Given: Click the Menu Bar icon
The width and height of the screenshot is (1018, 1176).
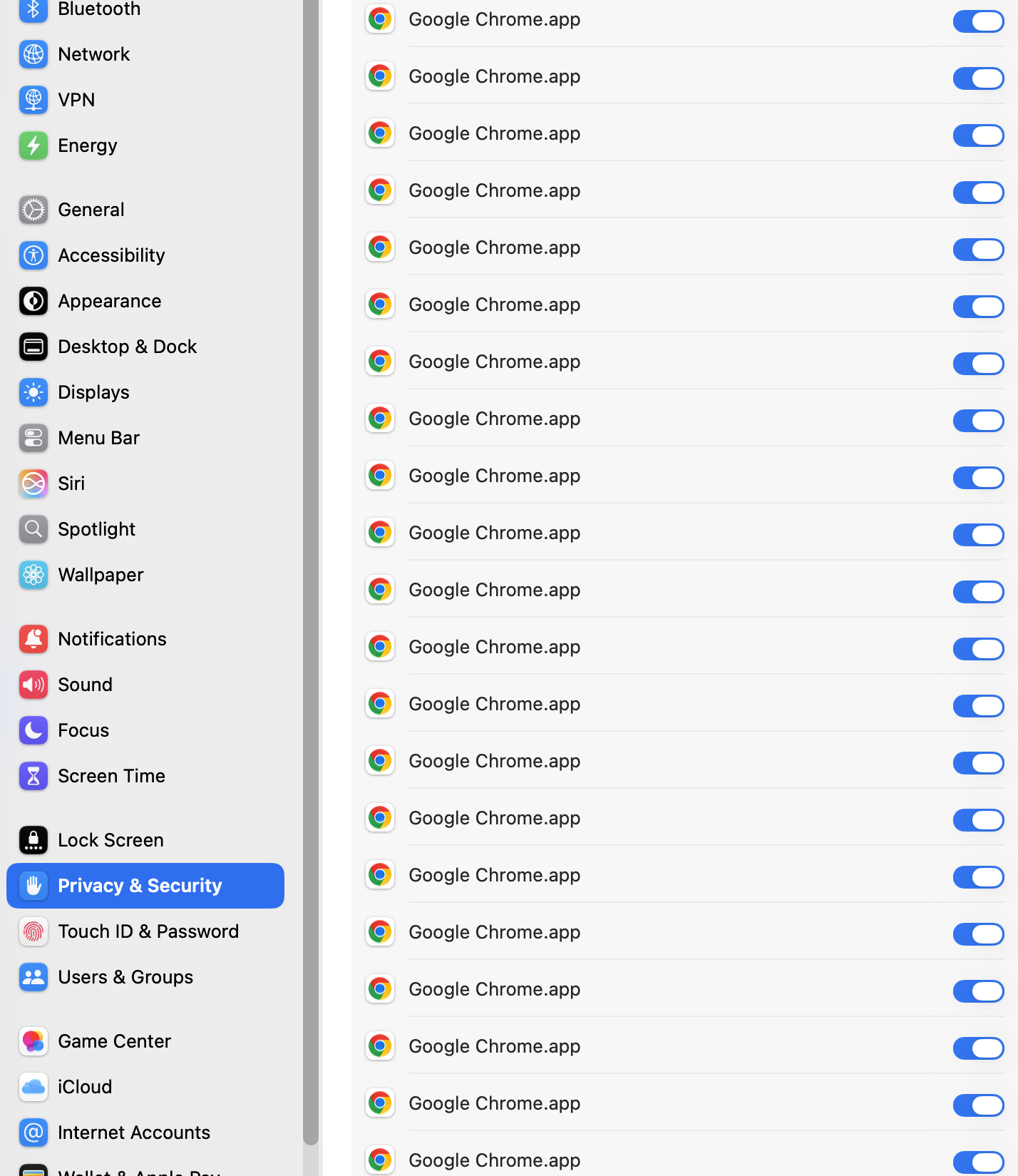Looking at the screenshot, I should point(34,438).
